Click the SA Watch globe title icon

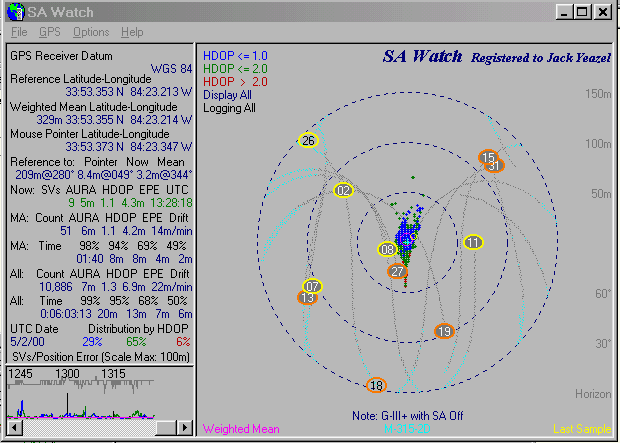(15, 12)
